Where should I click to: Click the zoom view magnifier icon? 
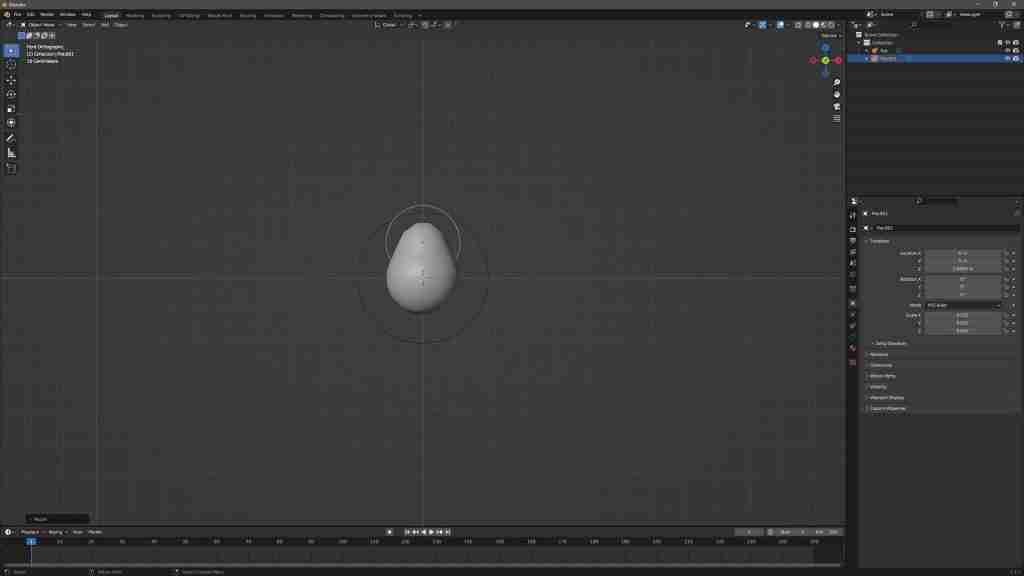[x=837, y=83]
